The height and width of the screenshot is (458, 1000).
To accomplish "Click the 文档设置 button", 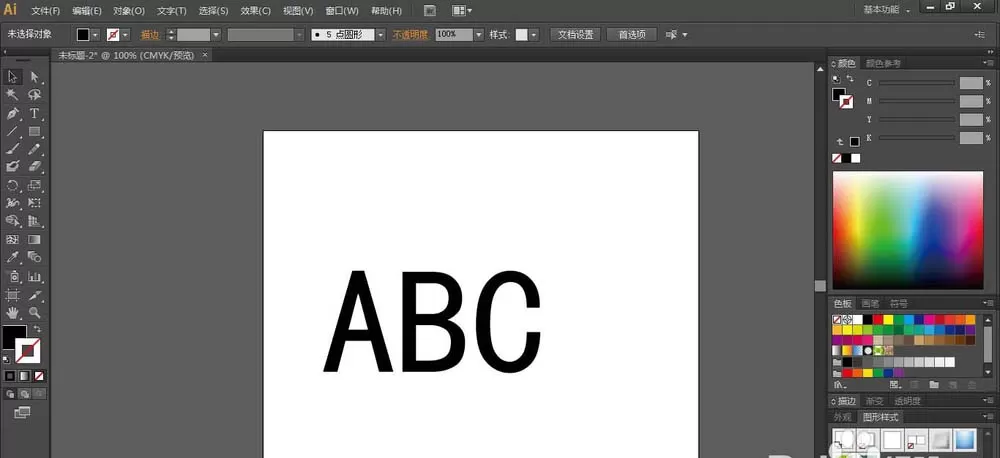I will click(x=575, y=34).
